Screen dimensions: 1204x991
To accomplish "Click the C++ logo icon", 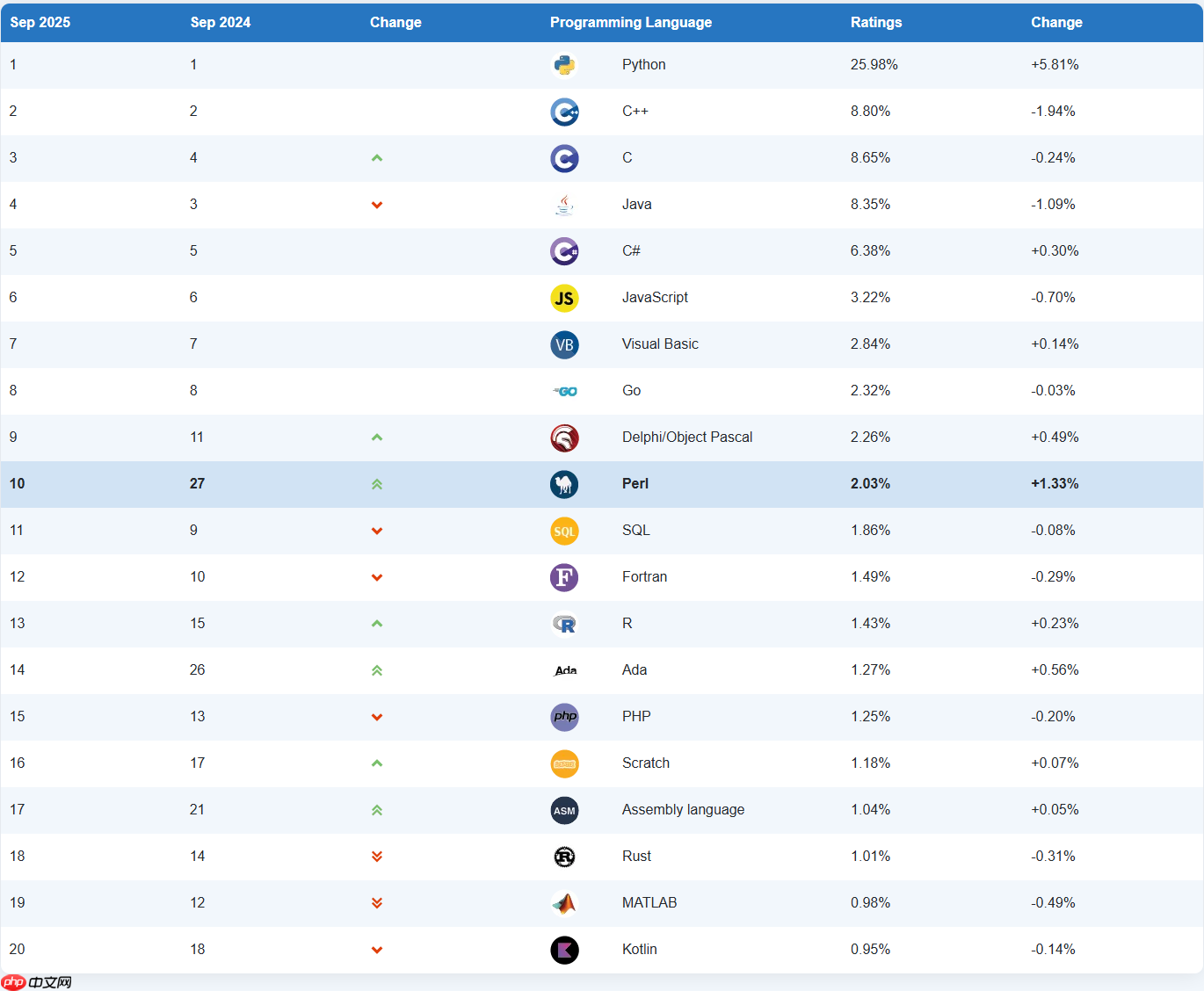I will tap(564, 112).
